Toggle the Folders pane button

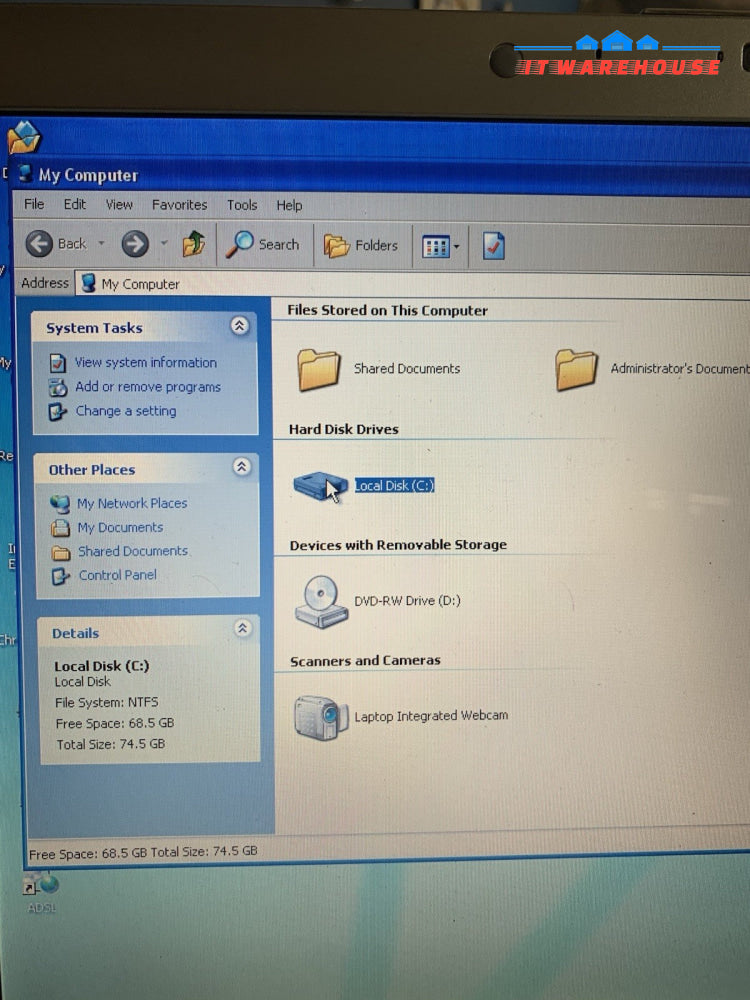[361, 246]
